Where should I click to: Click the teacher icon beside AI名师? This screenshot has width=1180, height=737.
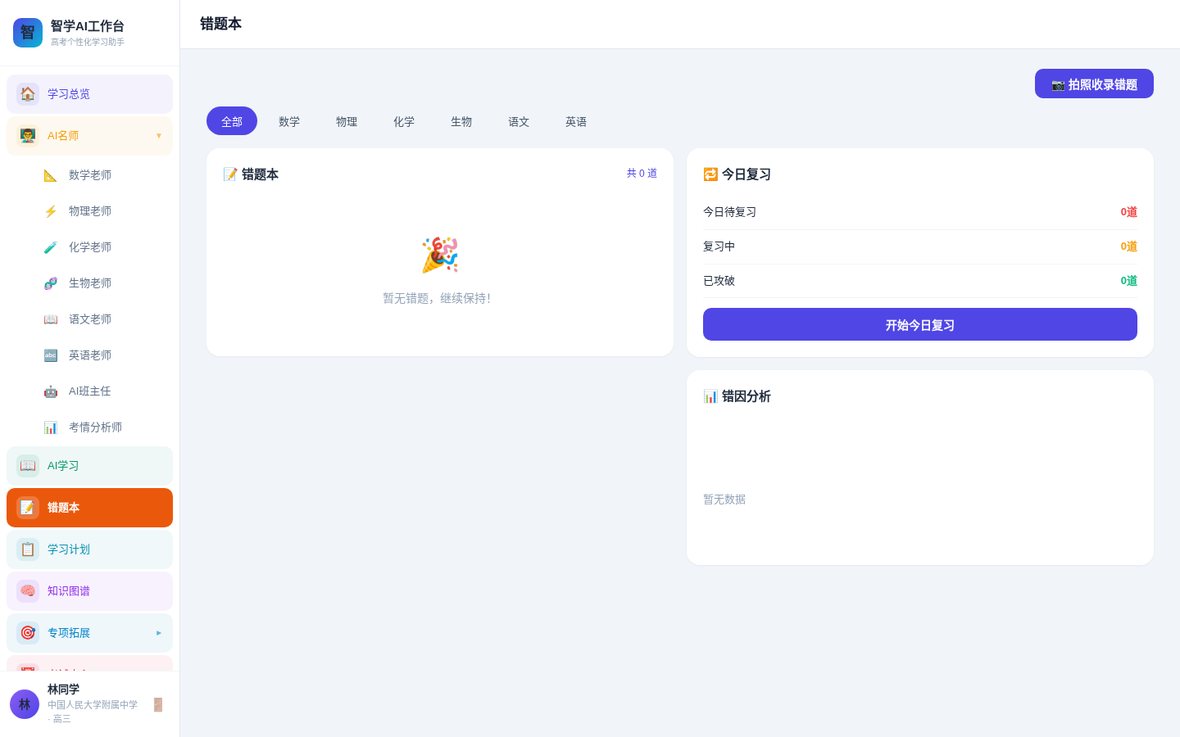(28, 136)
